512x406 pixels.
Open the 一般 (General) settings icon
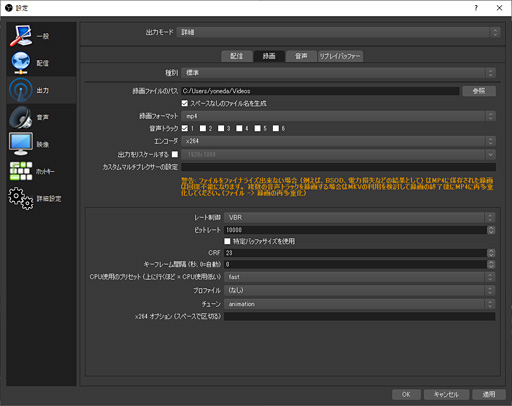[x=21, y=36]
